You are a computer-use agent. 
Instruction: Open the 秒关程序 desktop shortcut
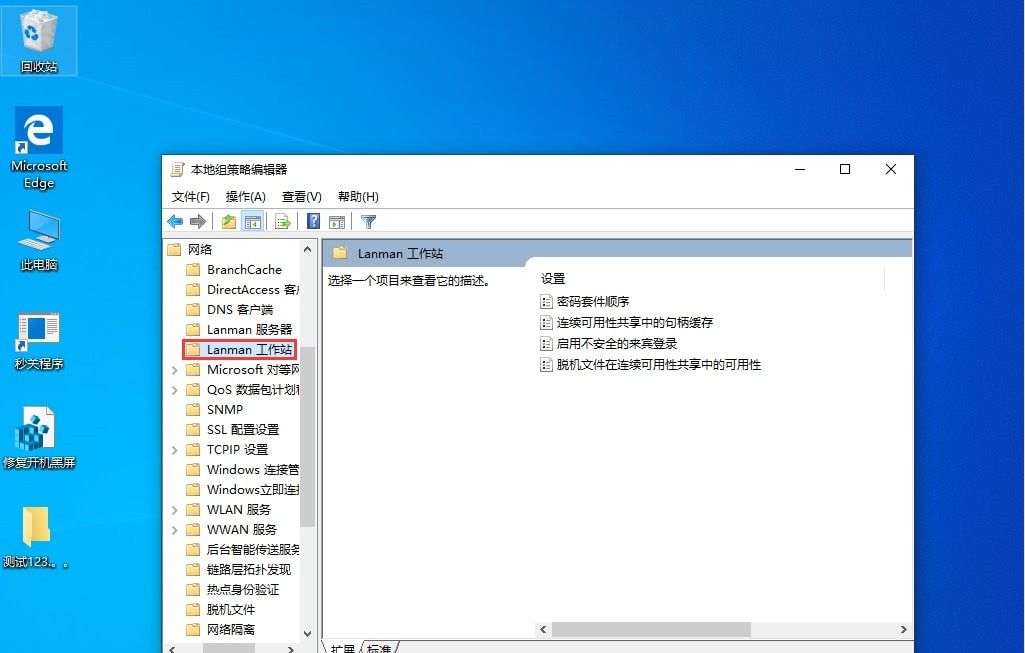[x=39, y=341]
